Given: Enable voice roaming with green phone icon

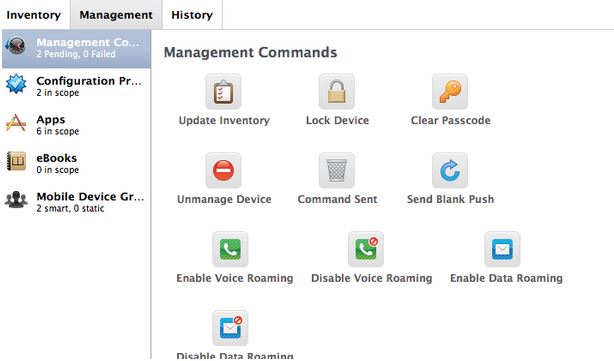Looking at the screenshot, I should tap(230, 249).
